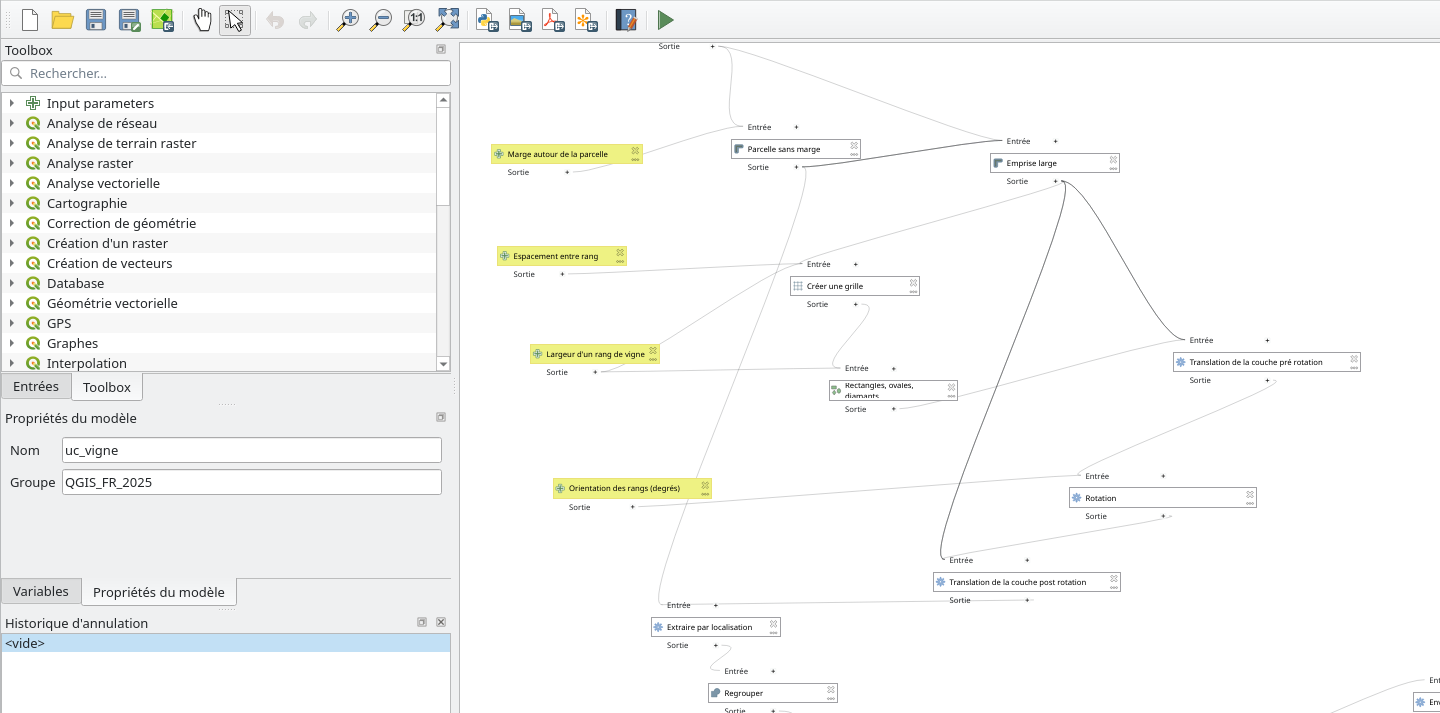Open an existing model file

(x=63, y=19)
